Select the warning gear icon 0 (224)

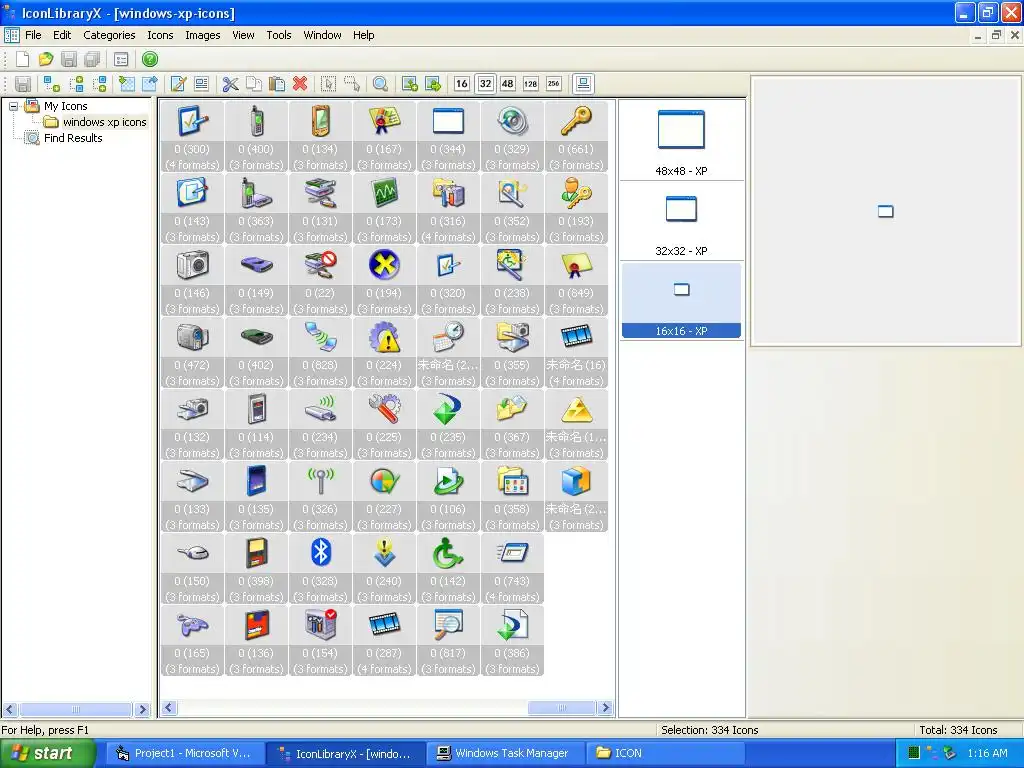(x=385, y=353)
